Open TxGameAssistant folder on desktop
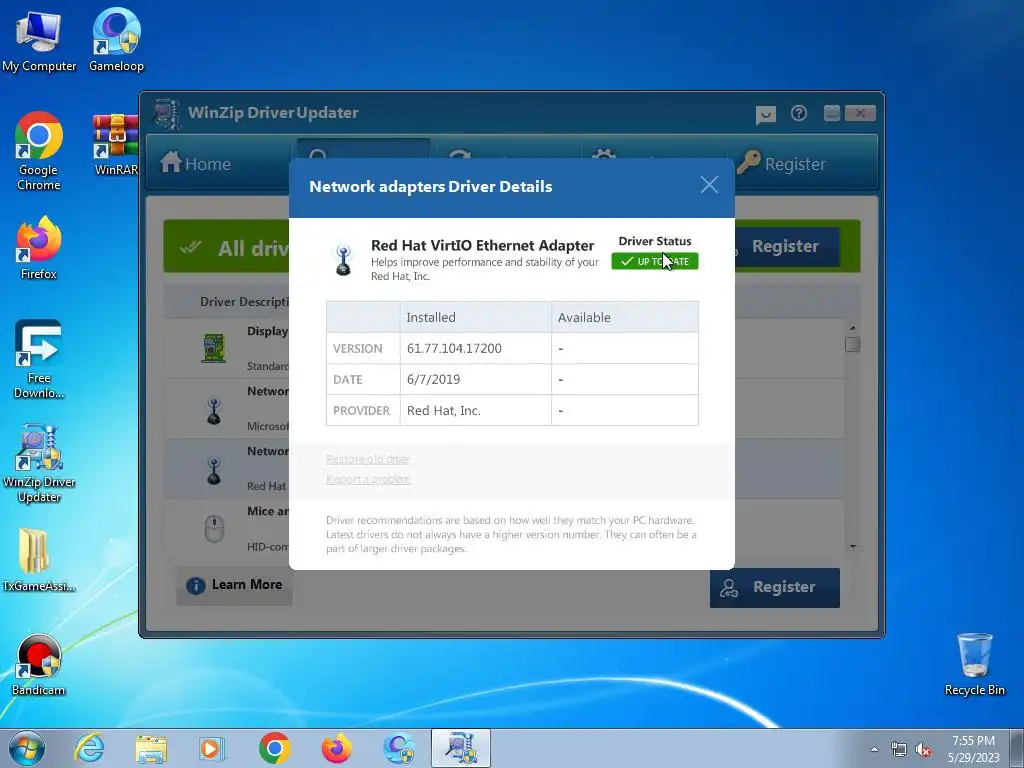Screen dimensions: 1024x768 click(39, 560)
